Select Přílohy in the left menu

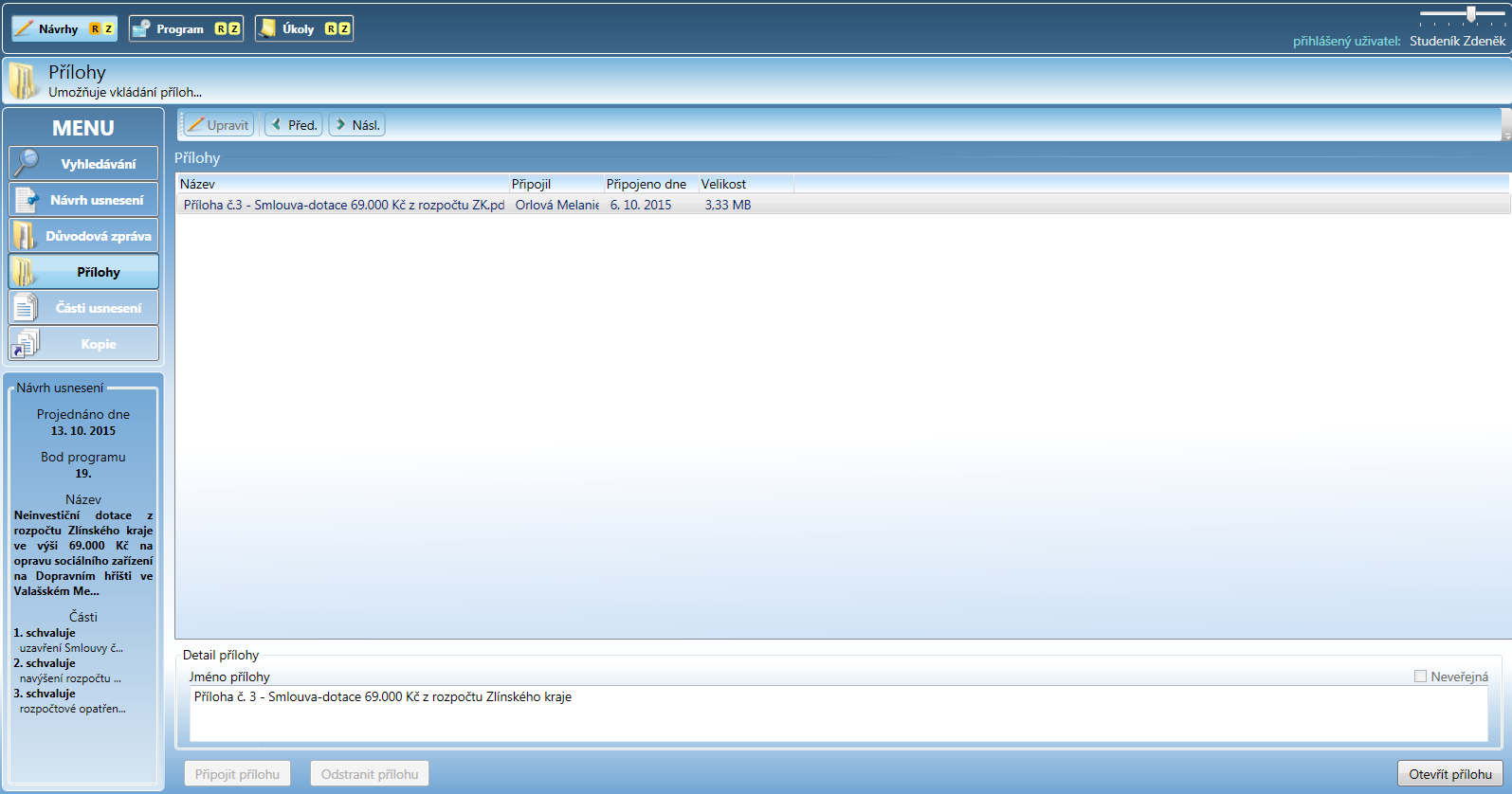tap(83, 272)
